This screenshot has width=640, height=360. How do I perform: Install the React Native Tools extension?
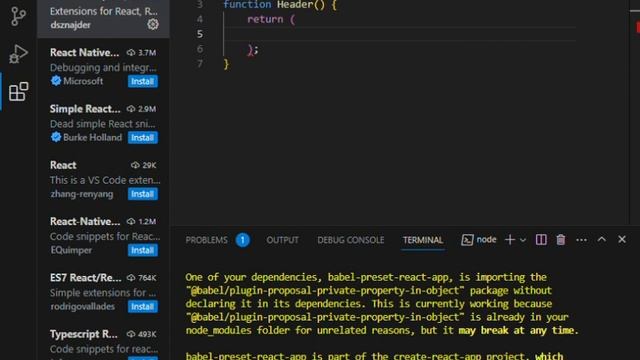tap(142, 81)
